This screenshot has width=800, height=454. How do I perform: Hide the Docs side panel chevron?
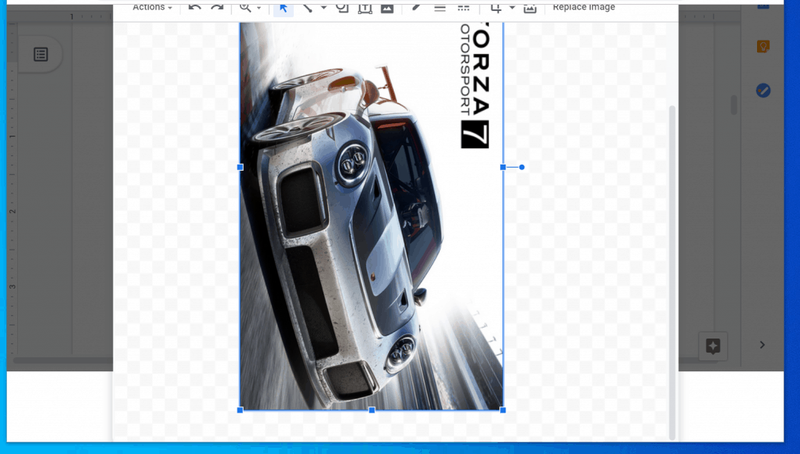coord(762,345)
